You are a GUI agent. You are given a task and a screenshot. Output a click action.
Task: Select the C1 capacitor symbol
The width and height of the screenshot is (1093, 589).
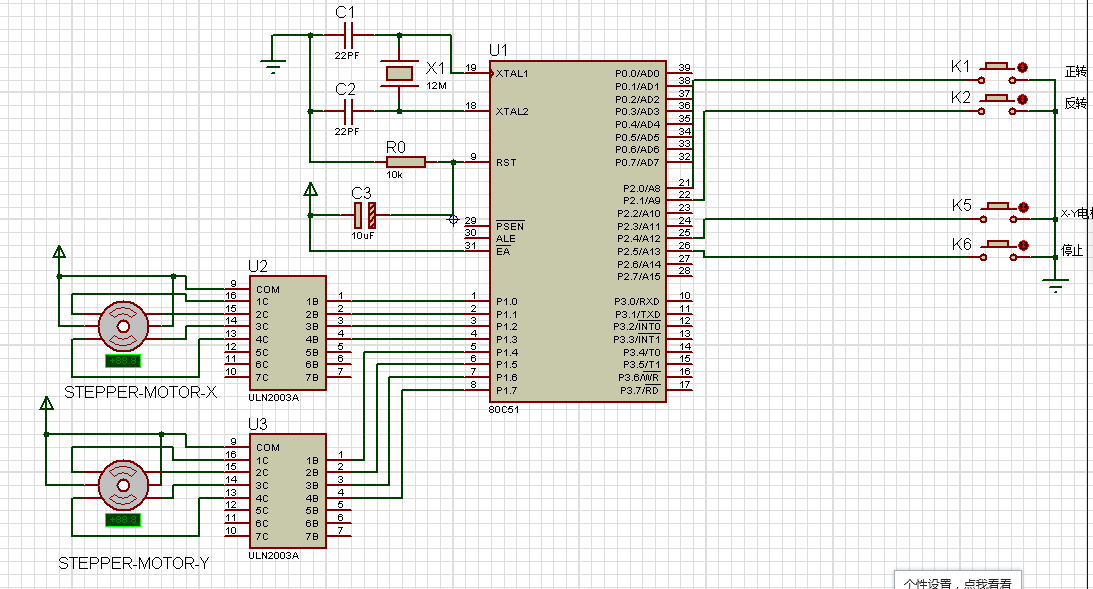[x=349, y=35]
